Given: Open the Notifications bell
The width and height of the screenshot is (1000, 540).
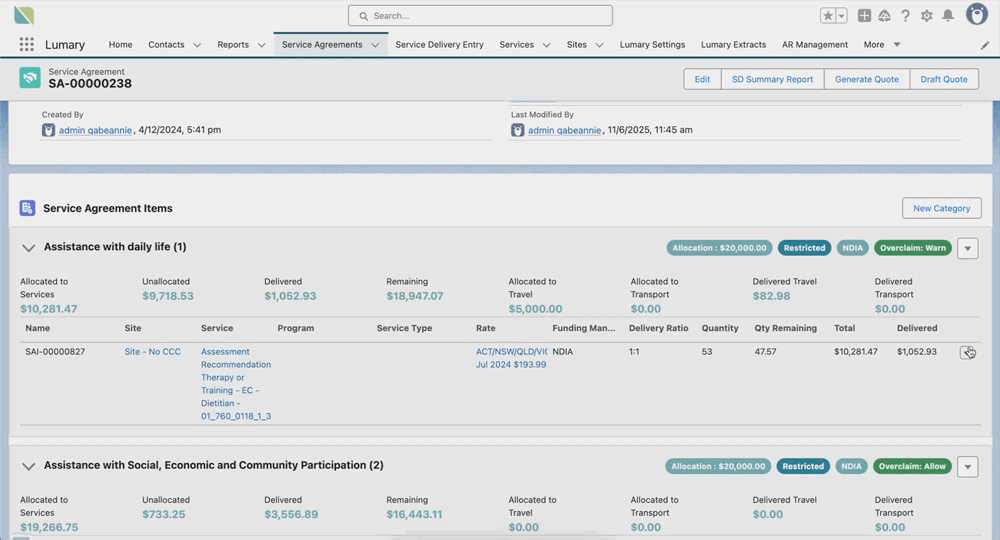Looking at the screenshot, I should point(948,16).
